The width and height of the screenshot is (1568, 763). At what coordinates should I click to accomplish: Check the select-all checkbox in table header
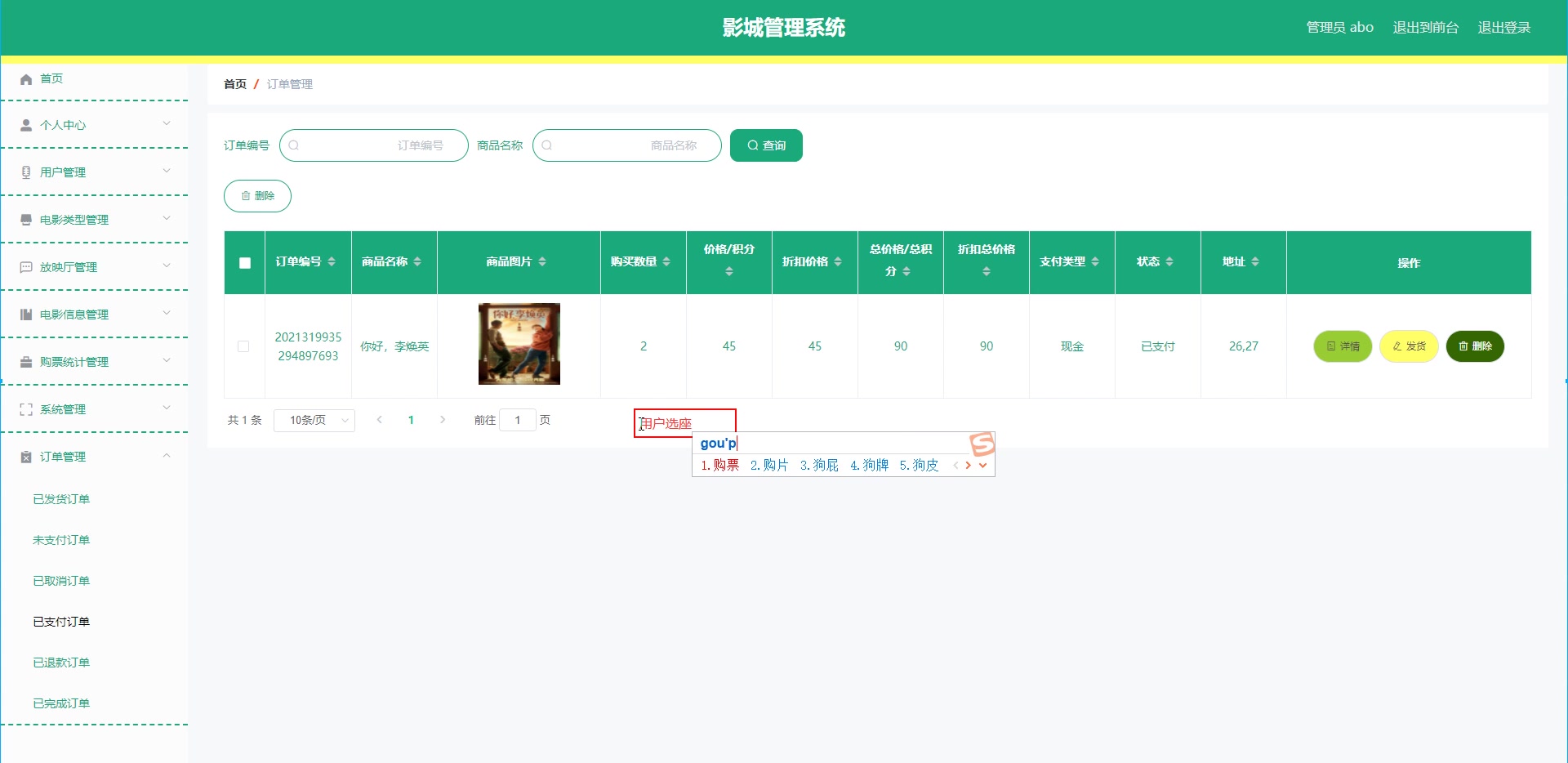(x=243, y=263)
